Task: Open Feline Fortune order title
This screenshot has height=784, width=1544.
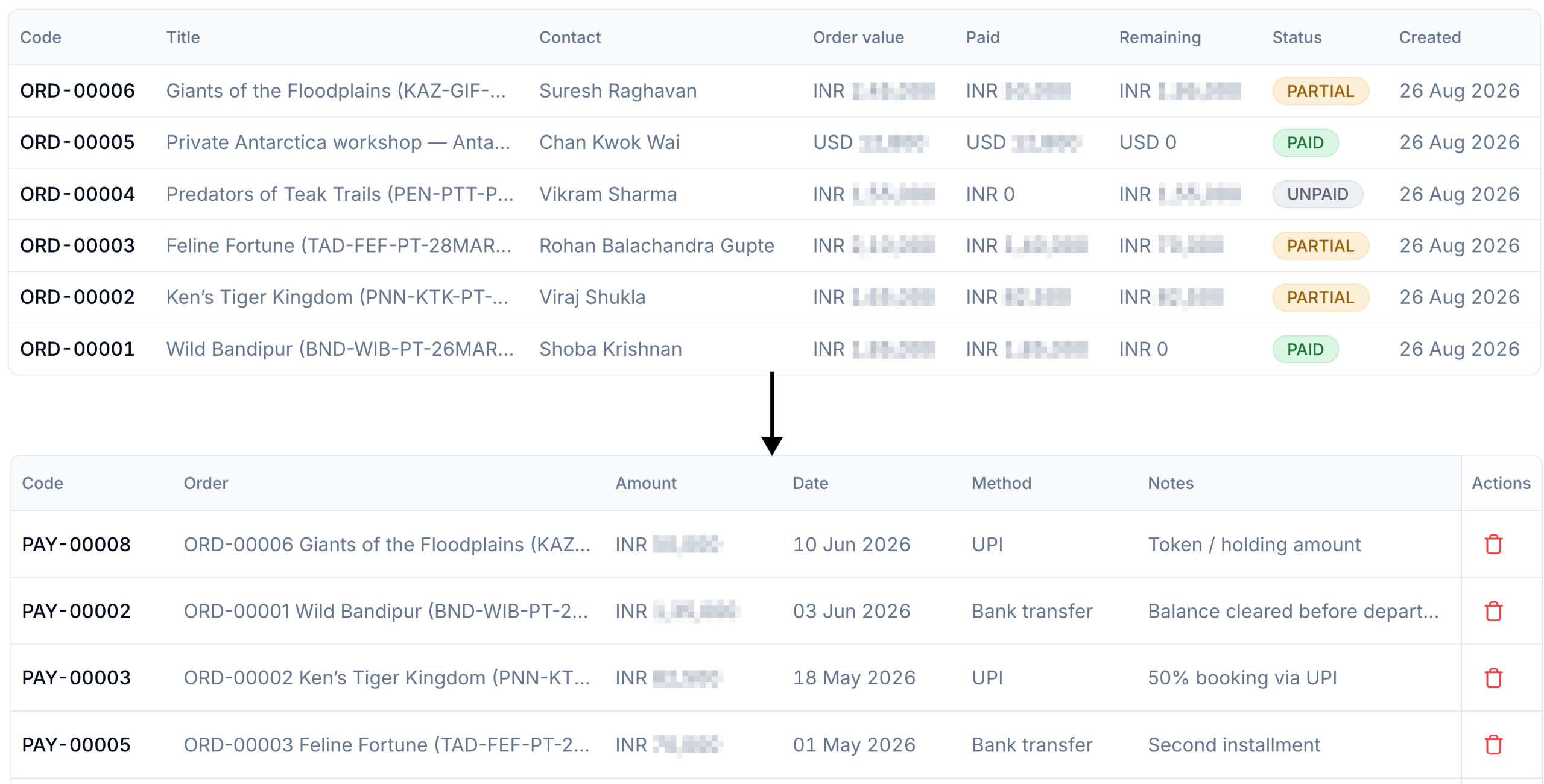Action: click(338, 245)
